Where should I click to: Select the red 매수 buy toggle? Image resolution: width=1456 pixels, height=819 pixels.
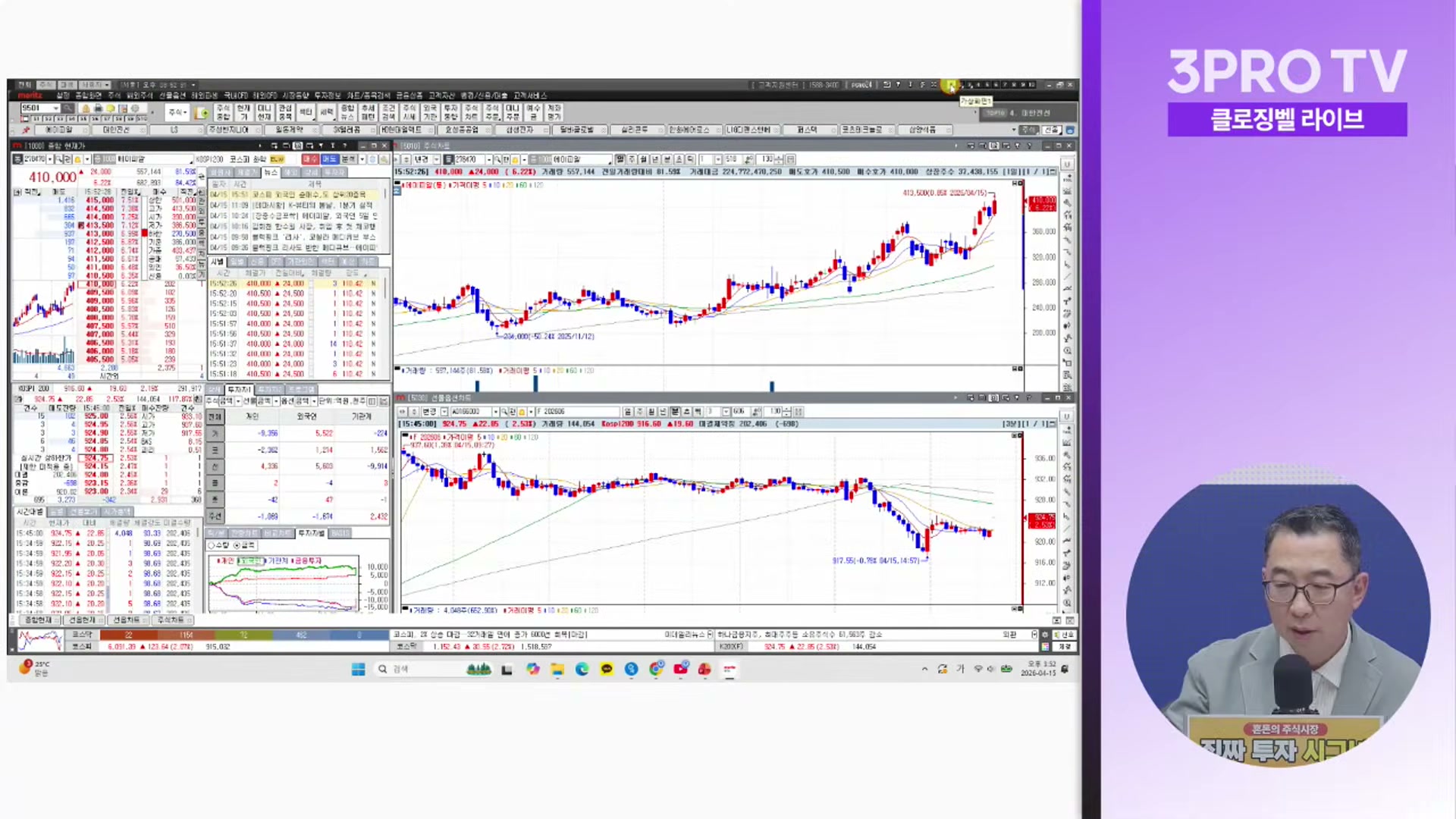310,159
